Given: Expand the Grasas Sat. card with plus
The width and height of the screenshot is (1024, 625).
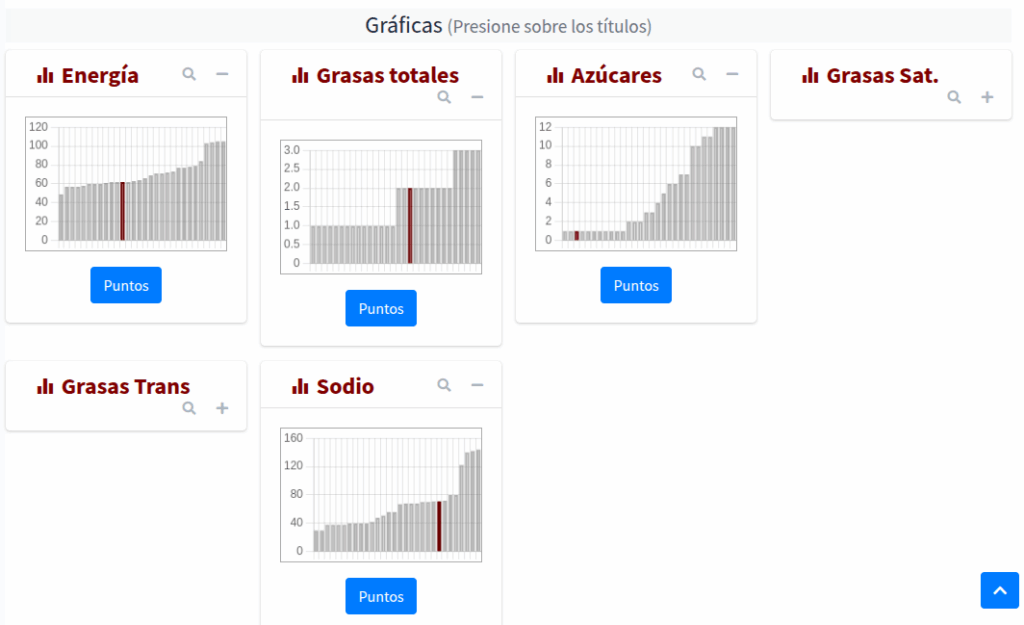Looking at the screenshot, I should click(x=987, y=97).
